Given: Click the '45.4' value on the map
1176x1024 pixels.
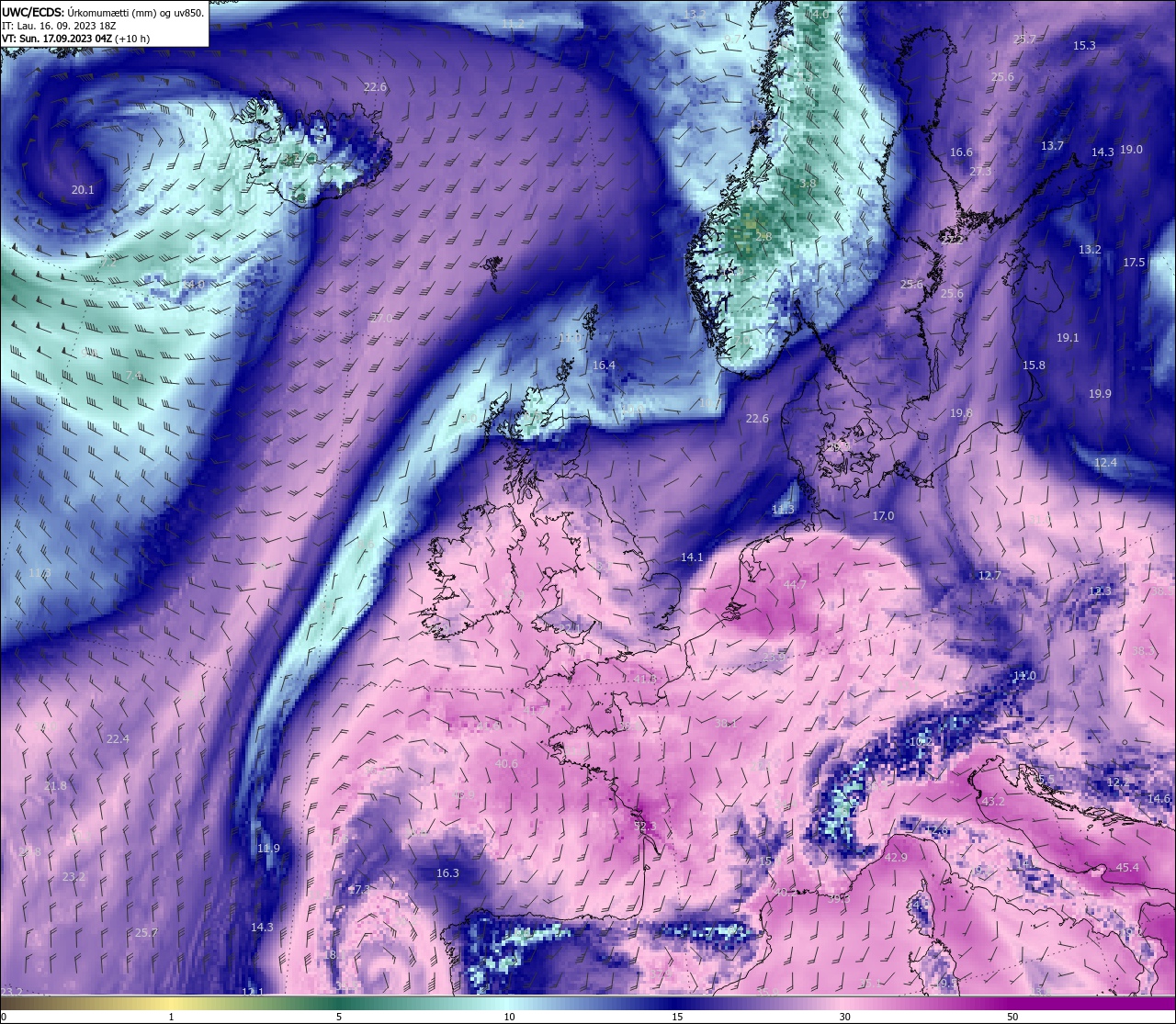Looking at the screenshot, I should tap(1126, 868).
